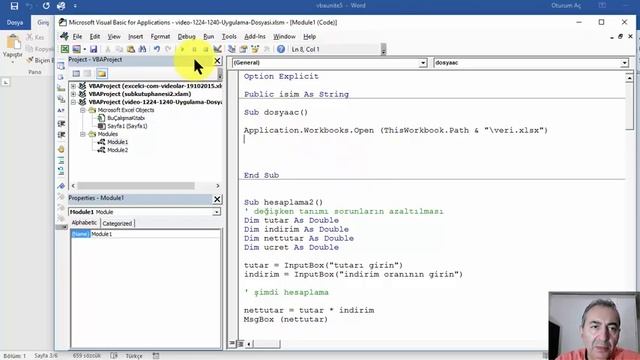Image resolution: width=640 pixels, height=360 pixels.
Task: Toggle breakpoint with the hand icon
Action: point(61,149)
